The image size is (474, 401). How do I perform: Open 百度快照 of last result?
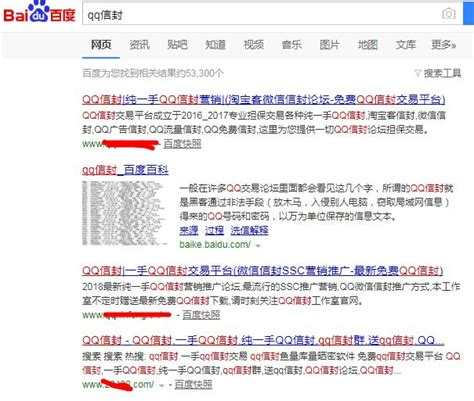pyautogui.click(x=193, y=385)
